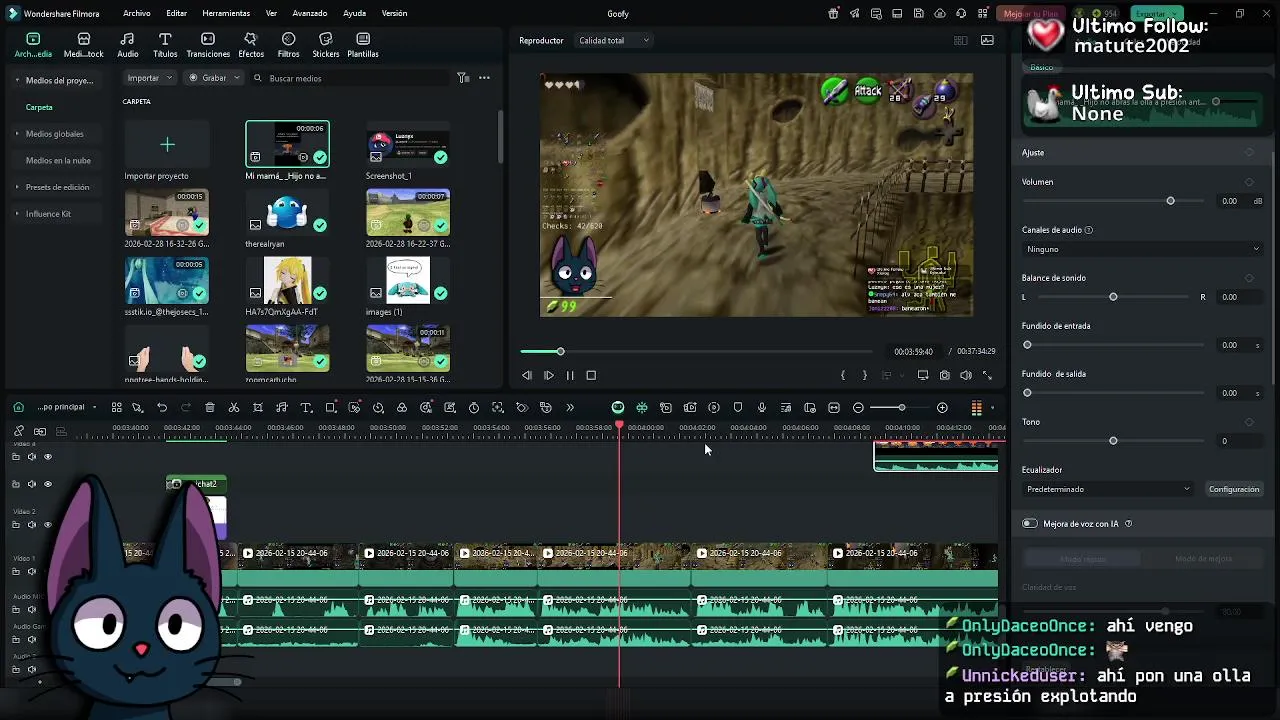The image size is (1280, 720).
Task: Open the Stickers tab
Action: pos(325,45)
